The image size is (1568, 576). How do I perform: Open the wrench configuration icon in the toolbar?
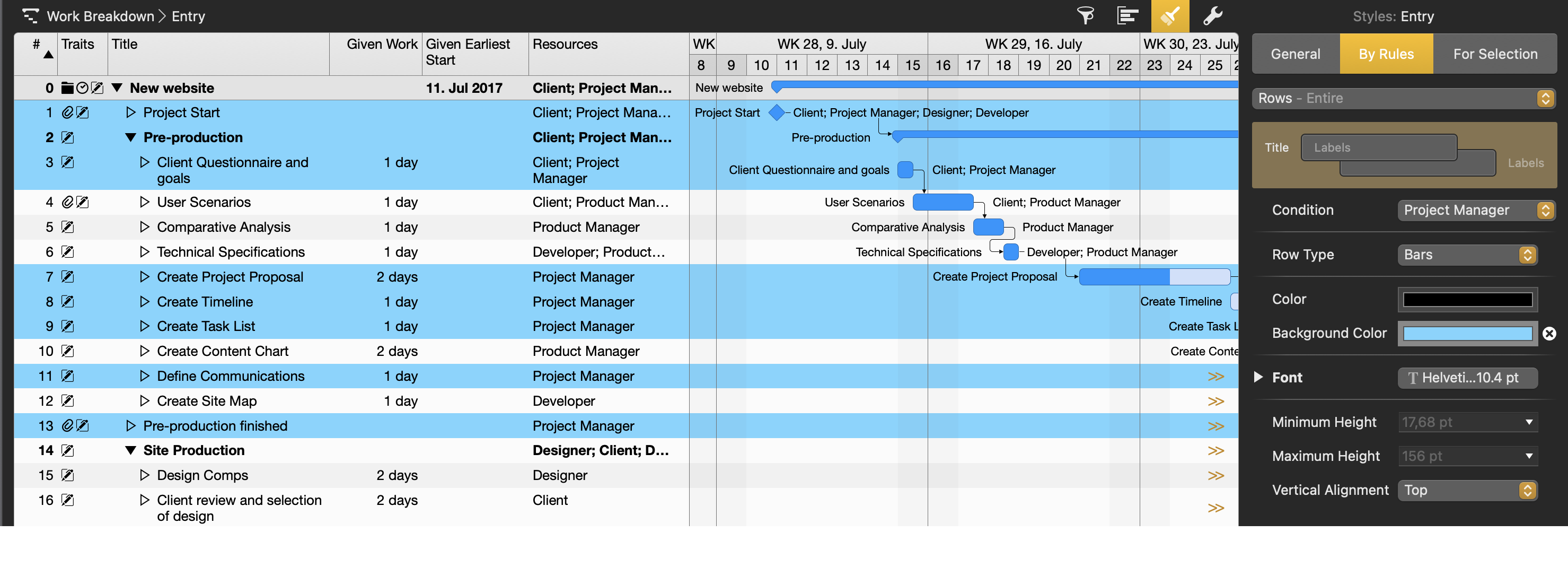coord(1212,16)
